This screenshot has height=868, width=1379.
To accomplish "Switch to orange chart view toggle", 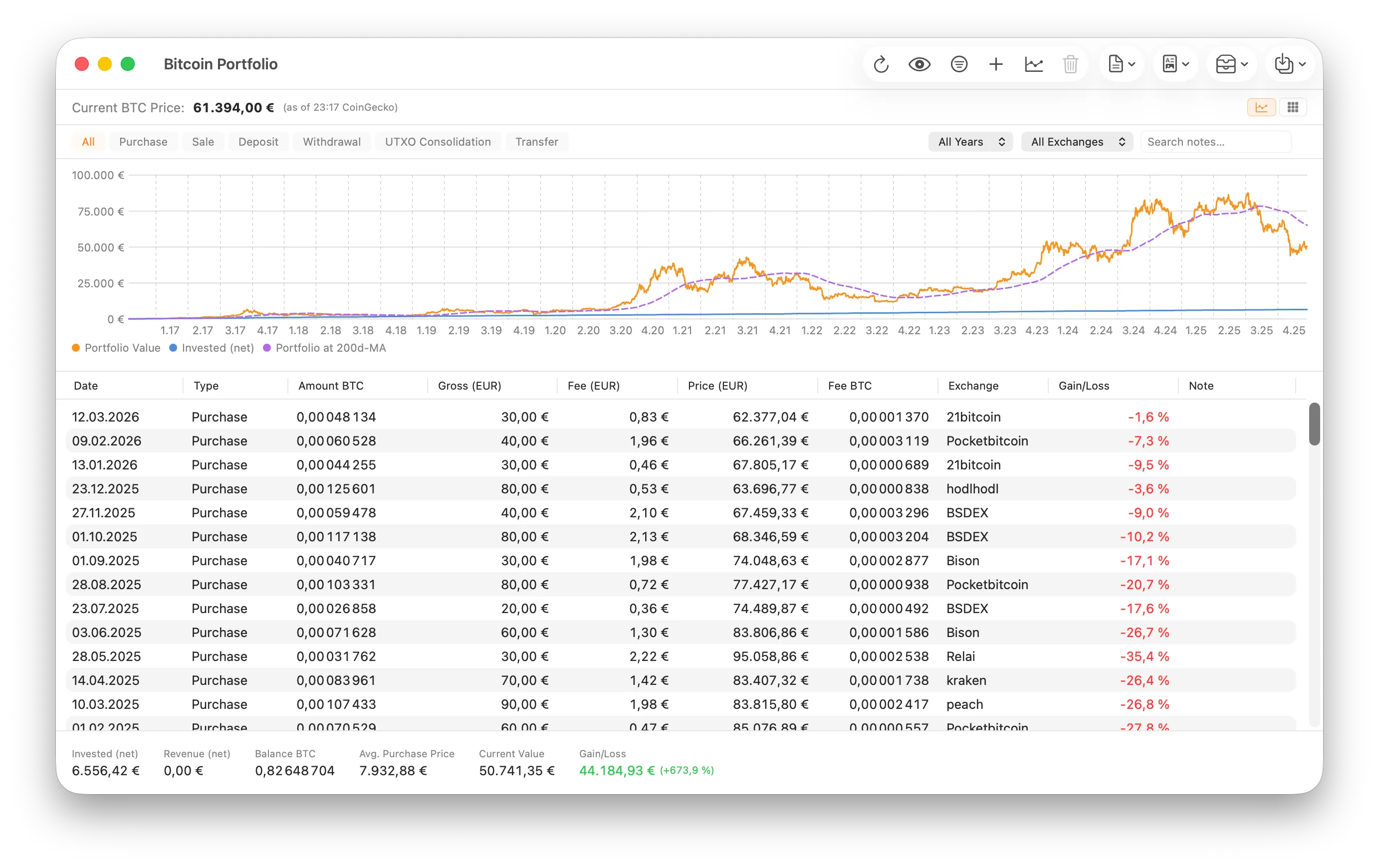I will (x=1261, y=107).
